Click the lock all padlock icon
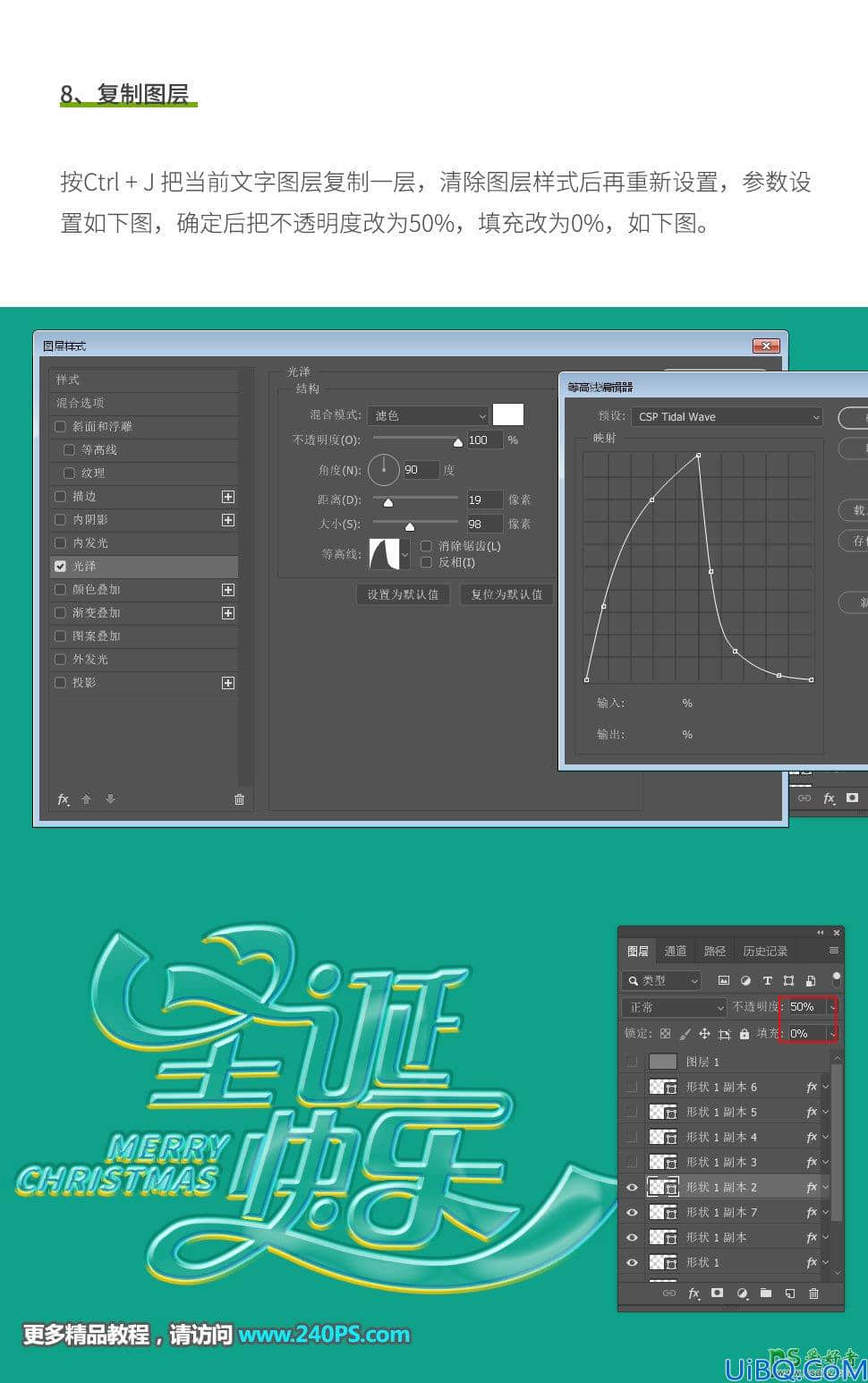This screenshot has height=1383, width=868. (x=744, y=1033)
